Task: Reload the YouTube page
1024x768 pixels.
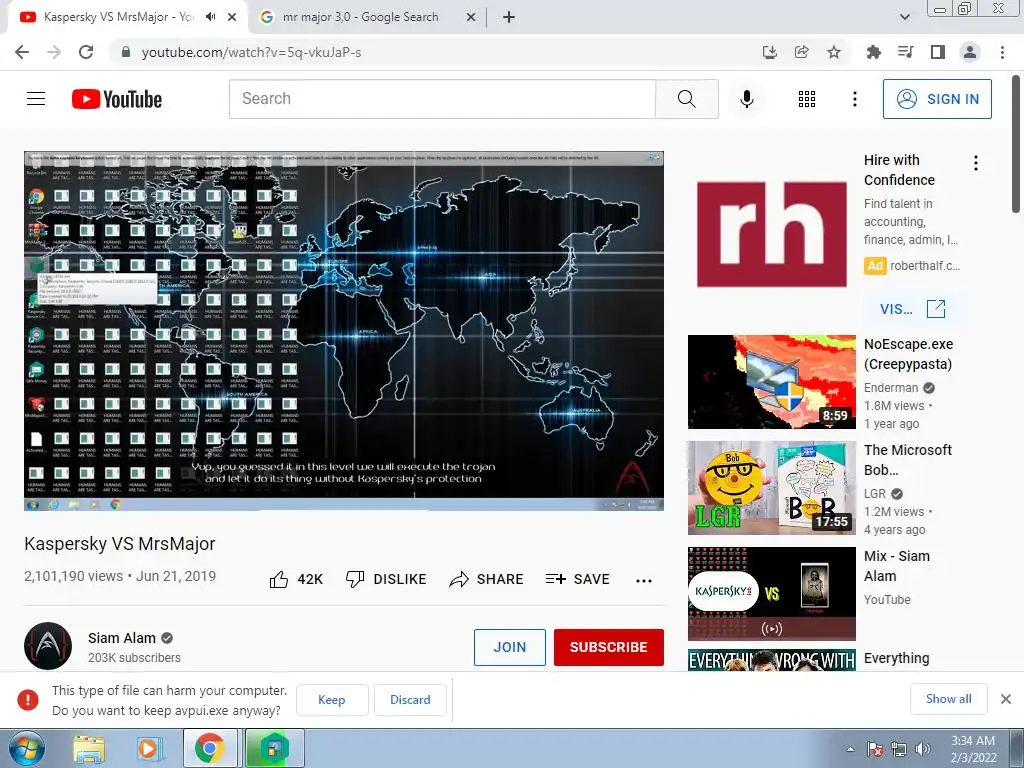Action: pos(86,52)
